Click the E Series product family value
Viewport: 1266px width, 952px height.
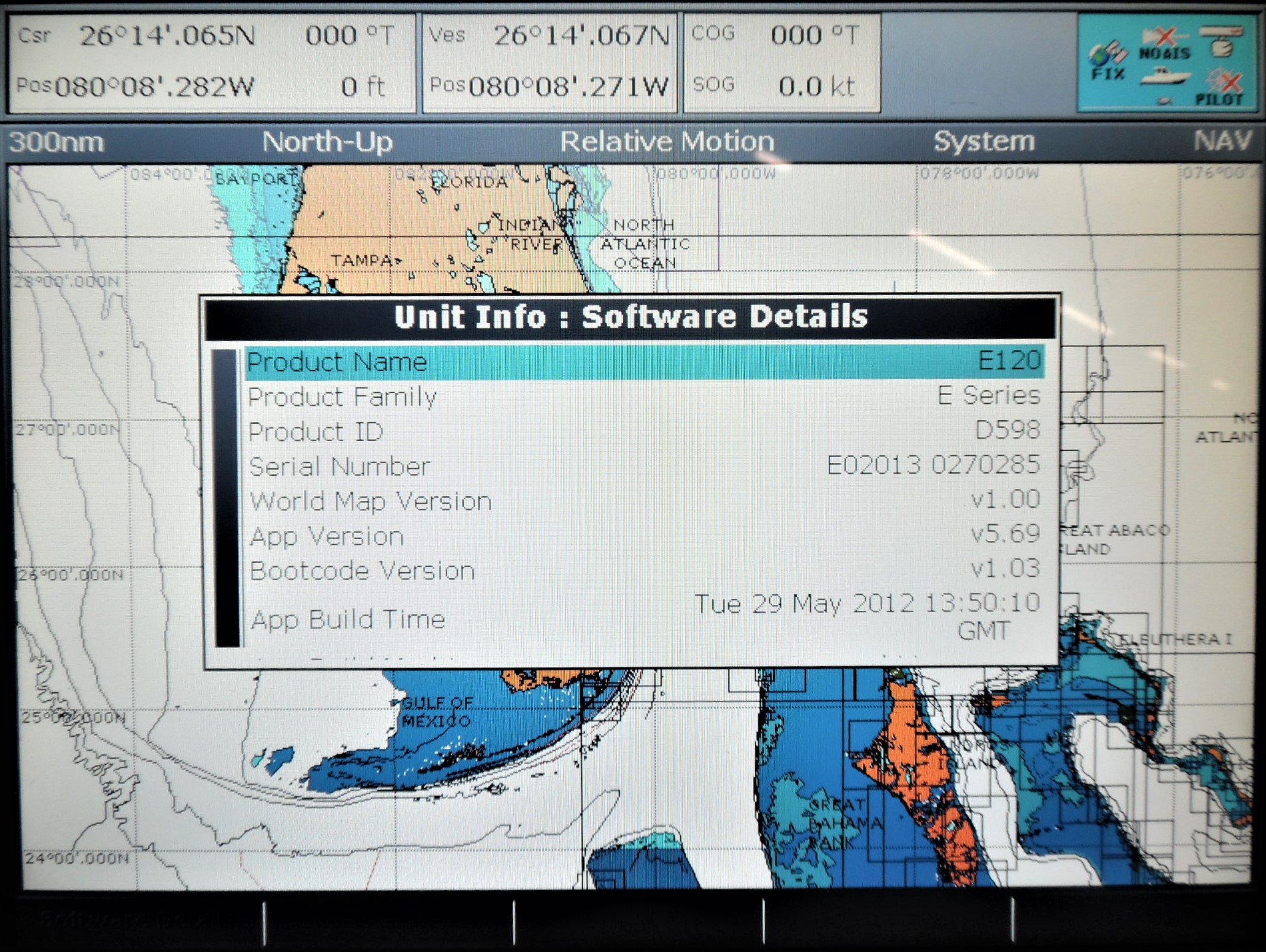(x=989, y=395)
